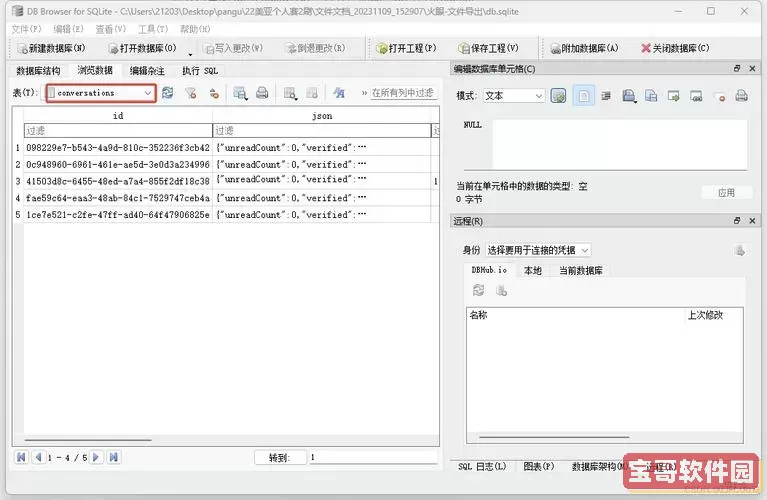This screenshot has height=500, width=767.
Task: Click 写入更改(W) button
Action: coord(234,48)
